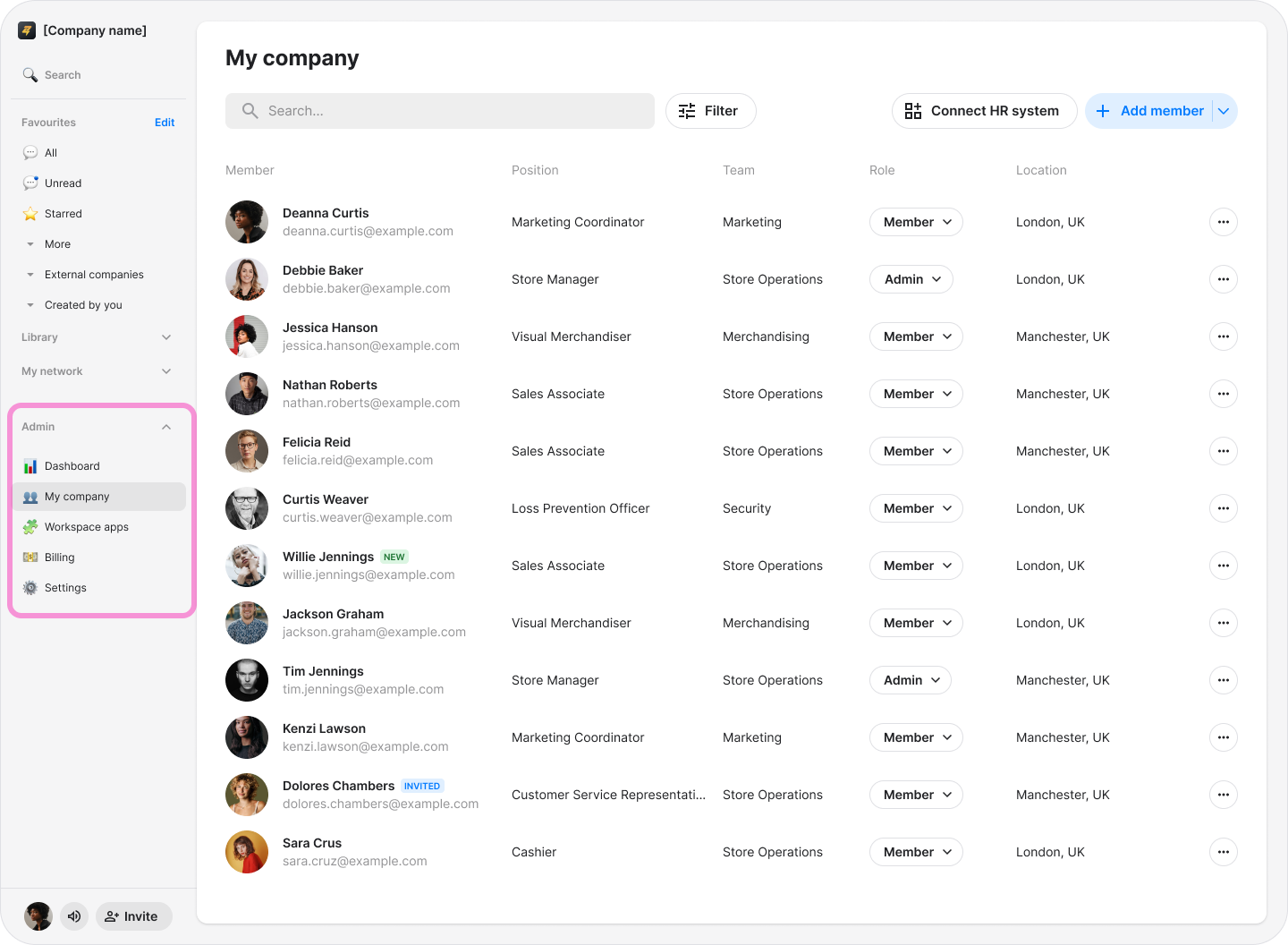Open more options for Felicia Reid
This screenshot has width=1288, height=945.
(x=1224, y=451)
